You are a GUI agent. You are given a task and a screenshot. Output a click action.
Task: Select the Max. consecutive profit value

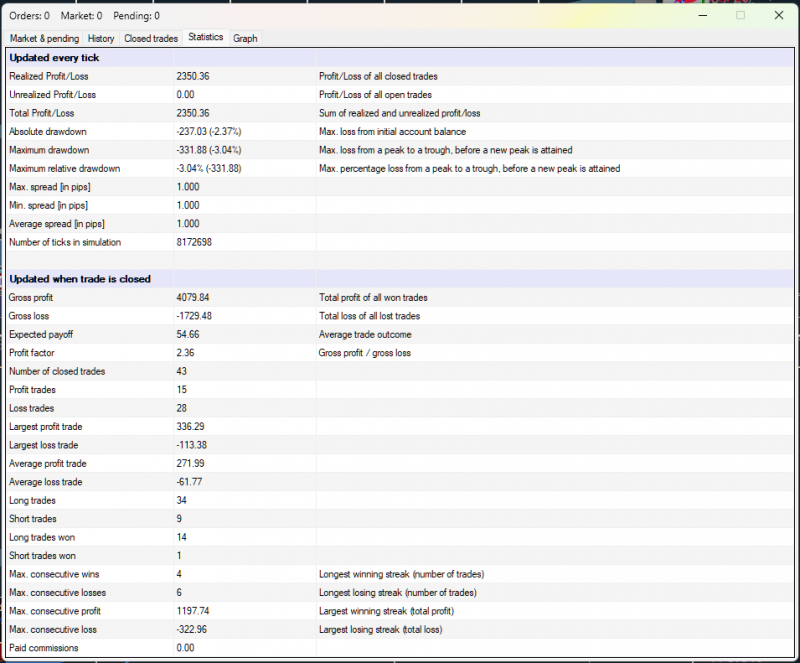tap(193, 611)
